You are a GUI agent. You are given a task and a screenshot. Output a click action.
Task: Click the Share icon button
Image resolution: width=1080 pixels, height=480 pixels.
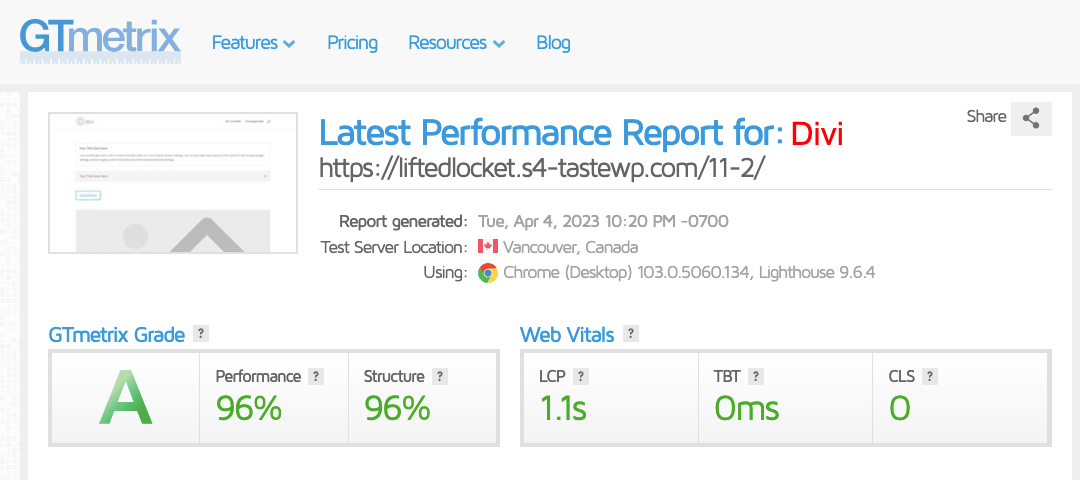click(1031, 118)
